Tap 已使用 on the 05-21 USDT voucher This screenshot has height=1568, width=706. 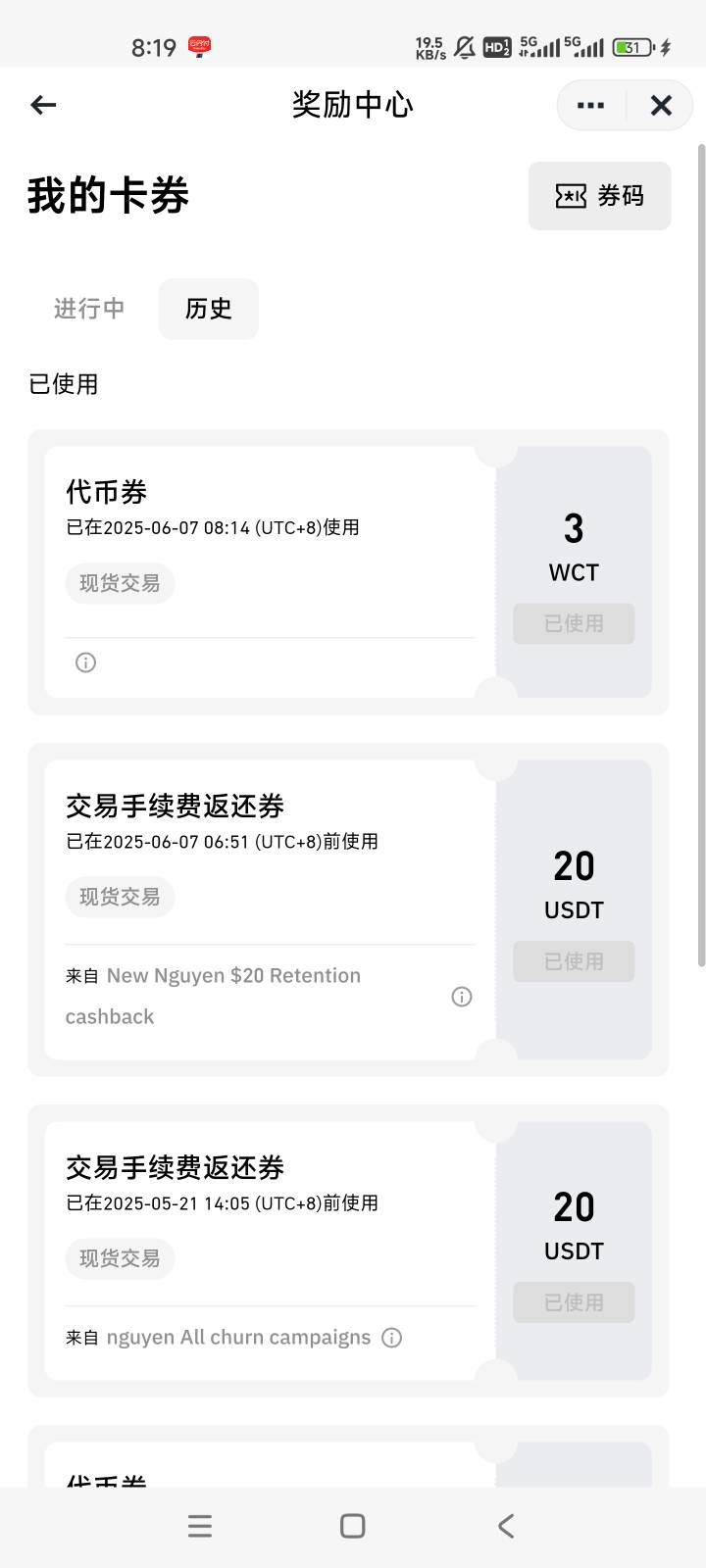click(x=574, y=1302)
